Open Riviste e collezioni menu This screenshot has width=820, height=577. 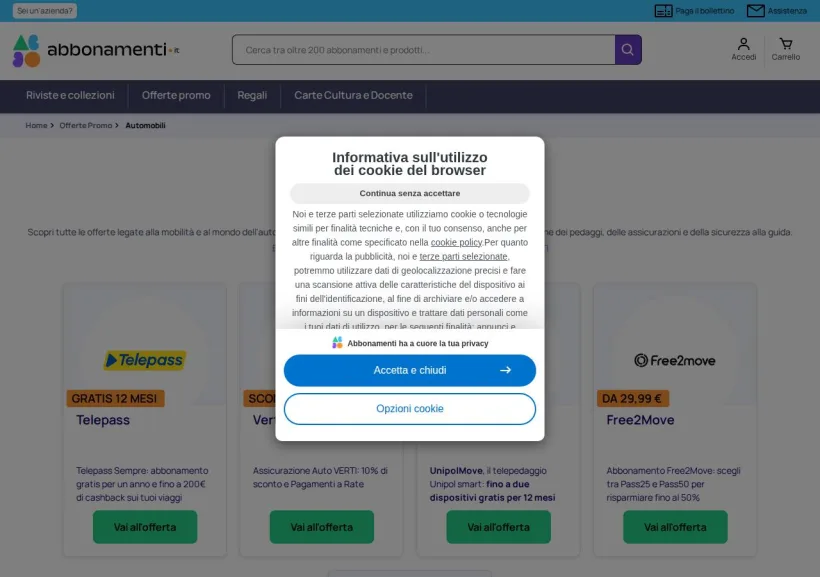coord(70,96)
